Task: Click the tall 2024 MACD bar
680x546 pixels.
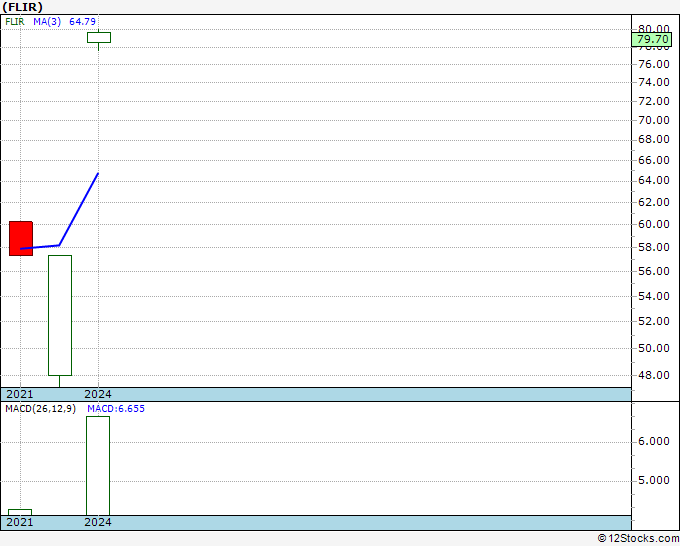Action: click(98, 466)
